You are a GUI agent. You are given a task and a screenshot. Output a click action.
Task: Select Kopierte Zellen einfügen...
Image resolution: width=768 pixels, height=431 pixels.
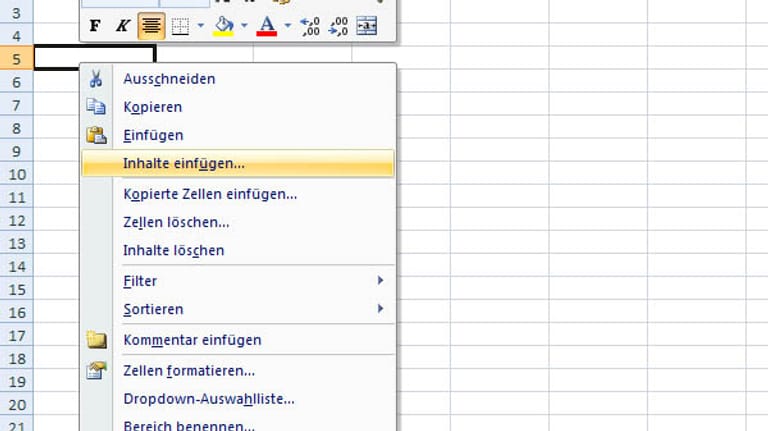coord(238,194)
